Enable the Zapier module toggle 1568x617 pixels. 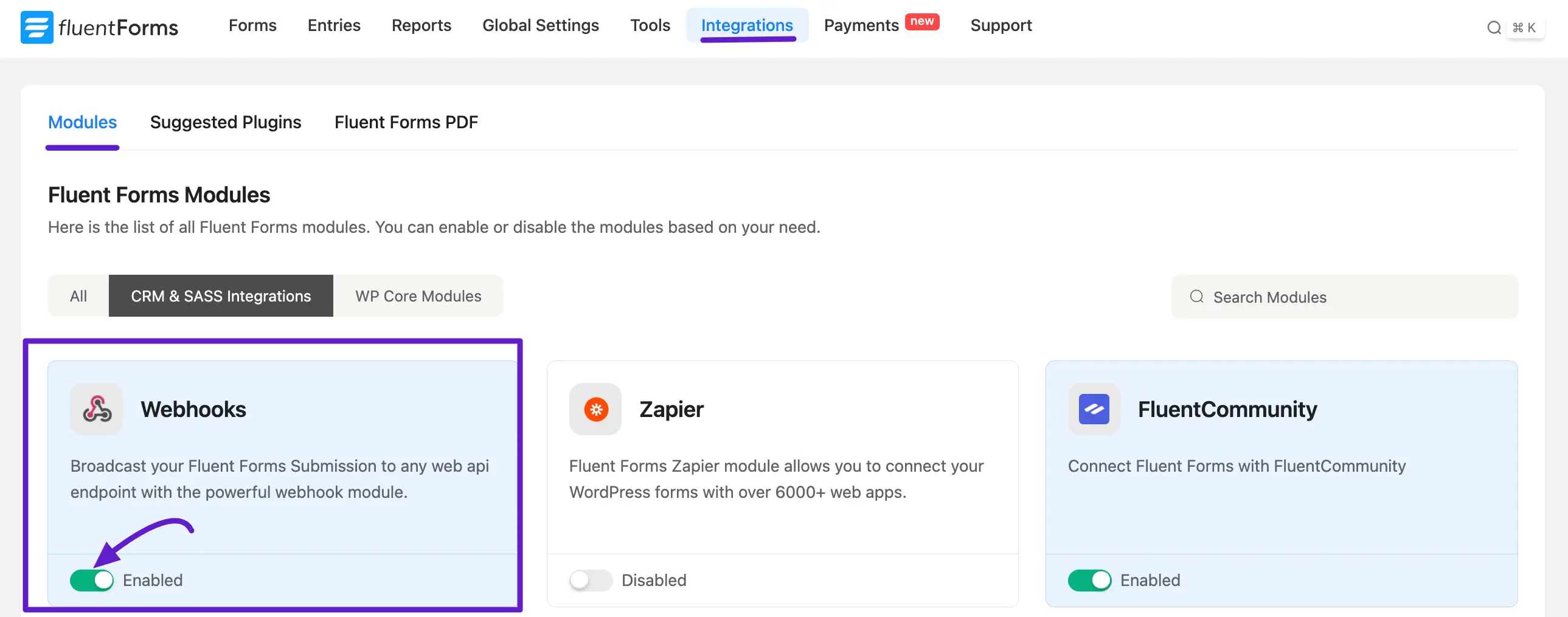point(591,580)
